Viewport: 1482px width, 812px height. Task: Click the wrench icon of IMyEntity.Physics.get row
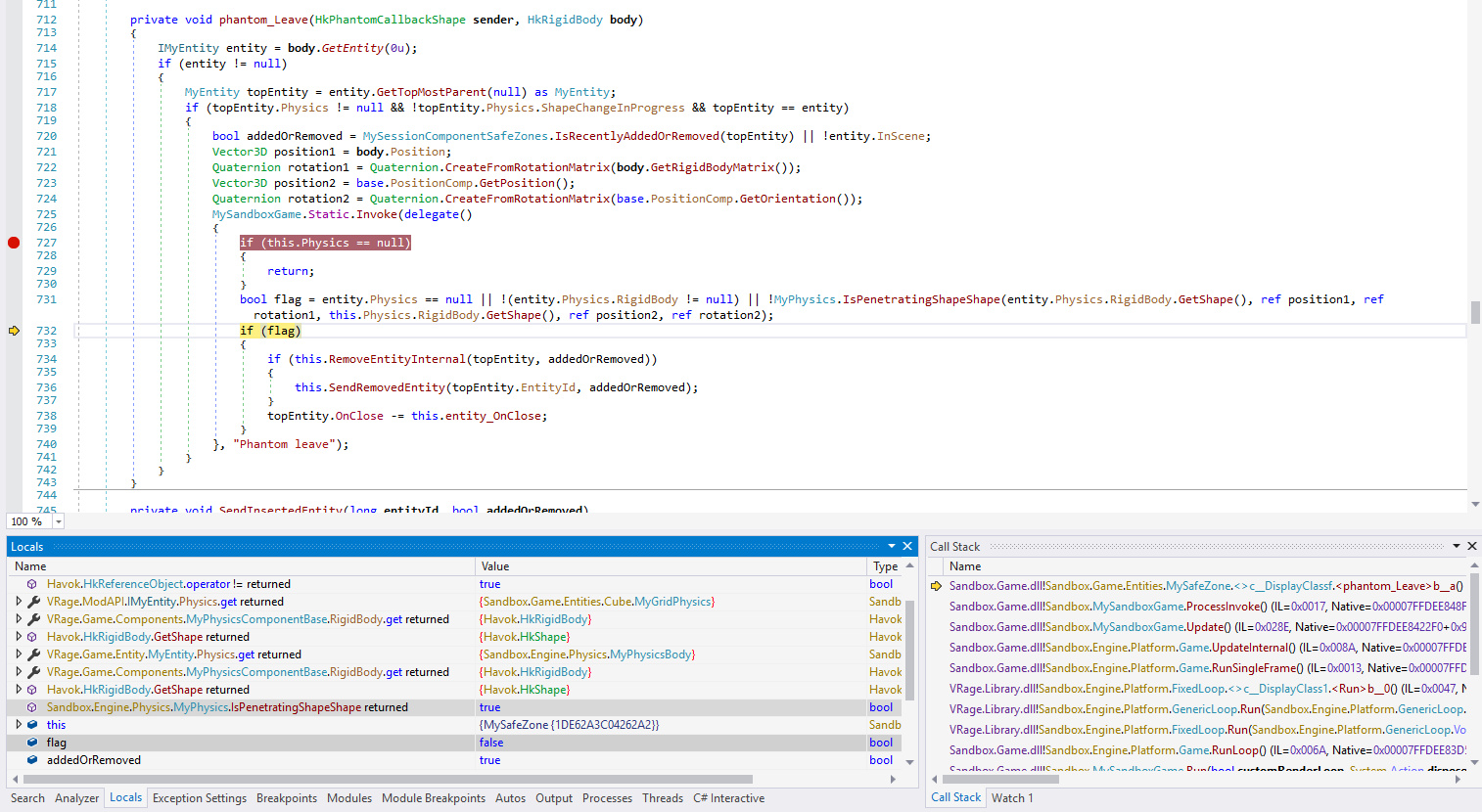[33, 602]
